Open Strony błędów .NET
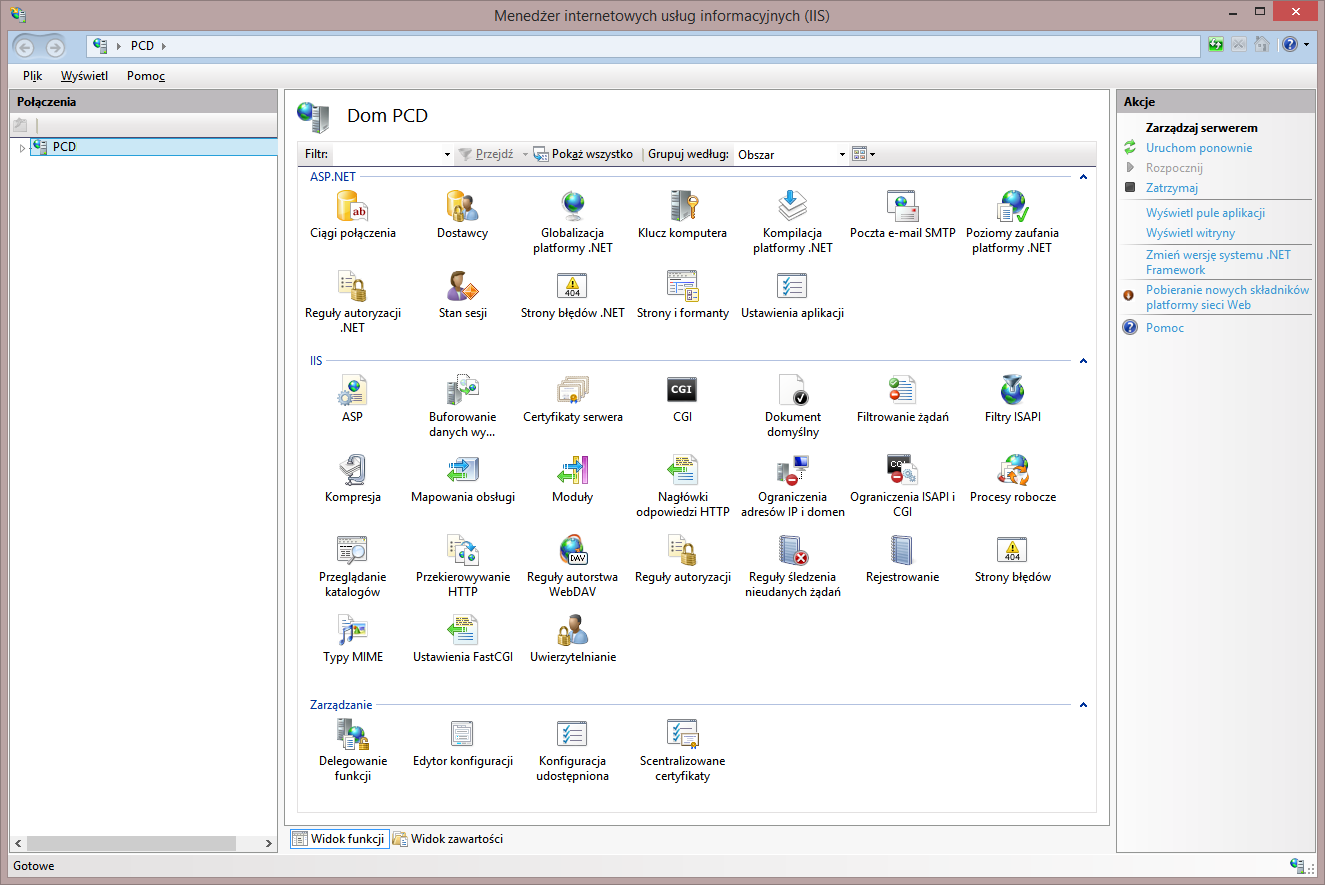This screenshot has width=1325, height=885. point(573,295)
